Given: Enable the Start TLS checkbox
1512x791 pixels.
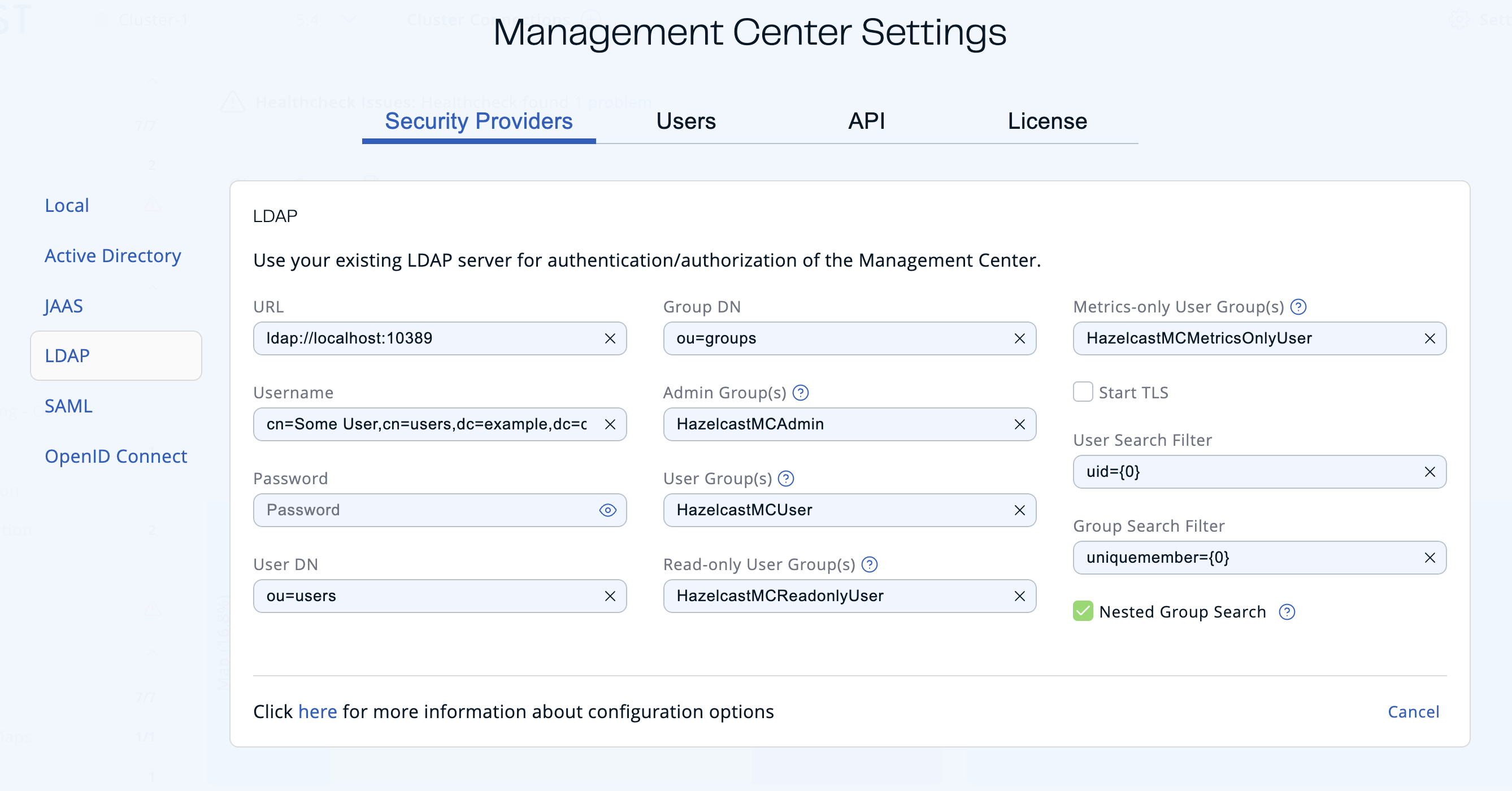Looking at the screenshot, I should point(1083,392).
